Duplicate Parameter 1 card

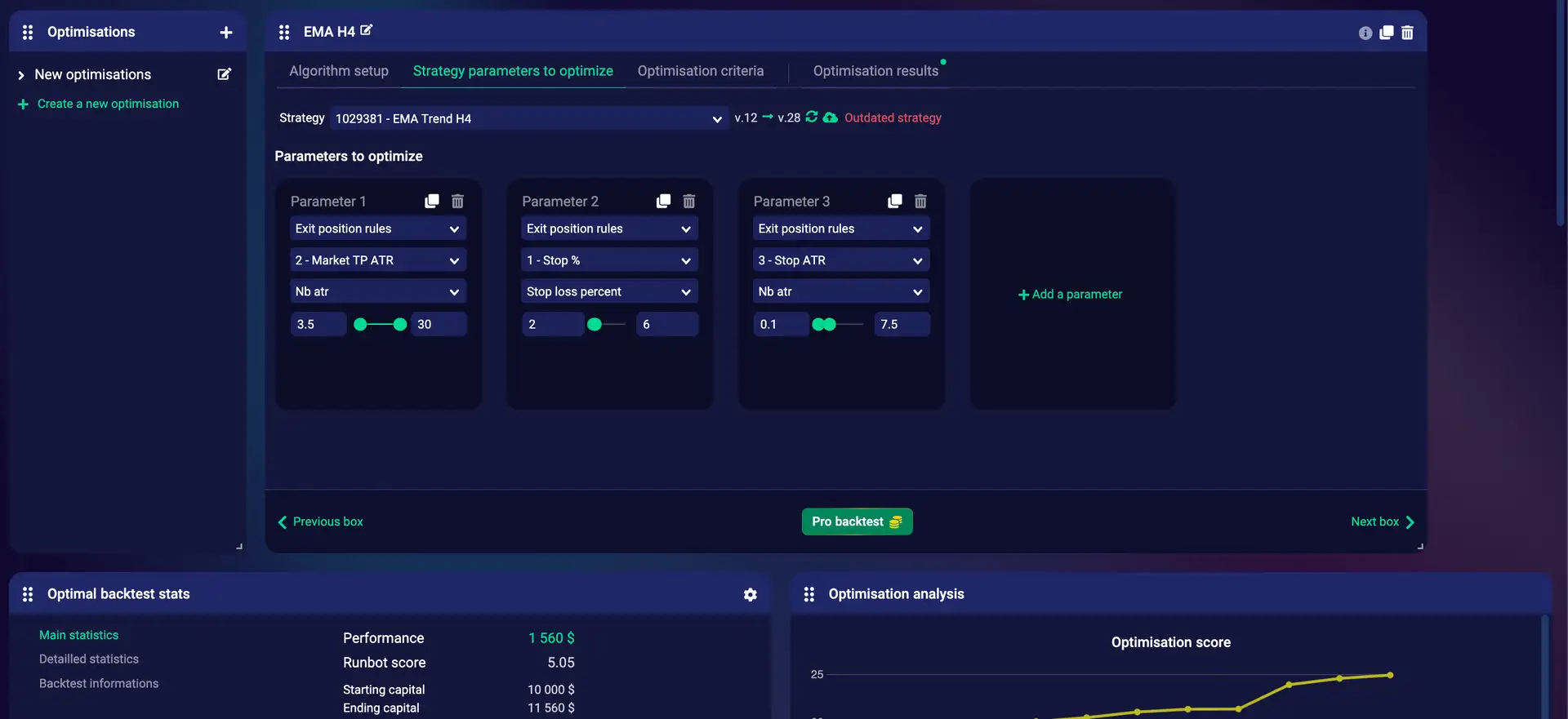click(x=432, y=201)
